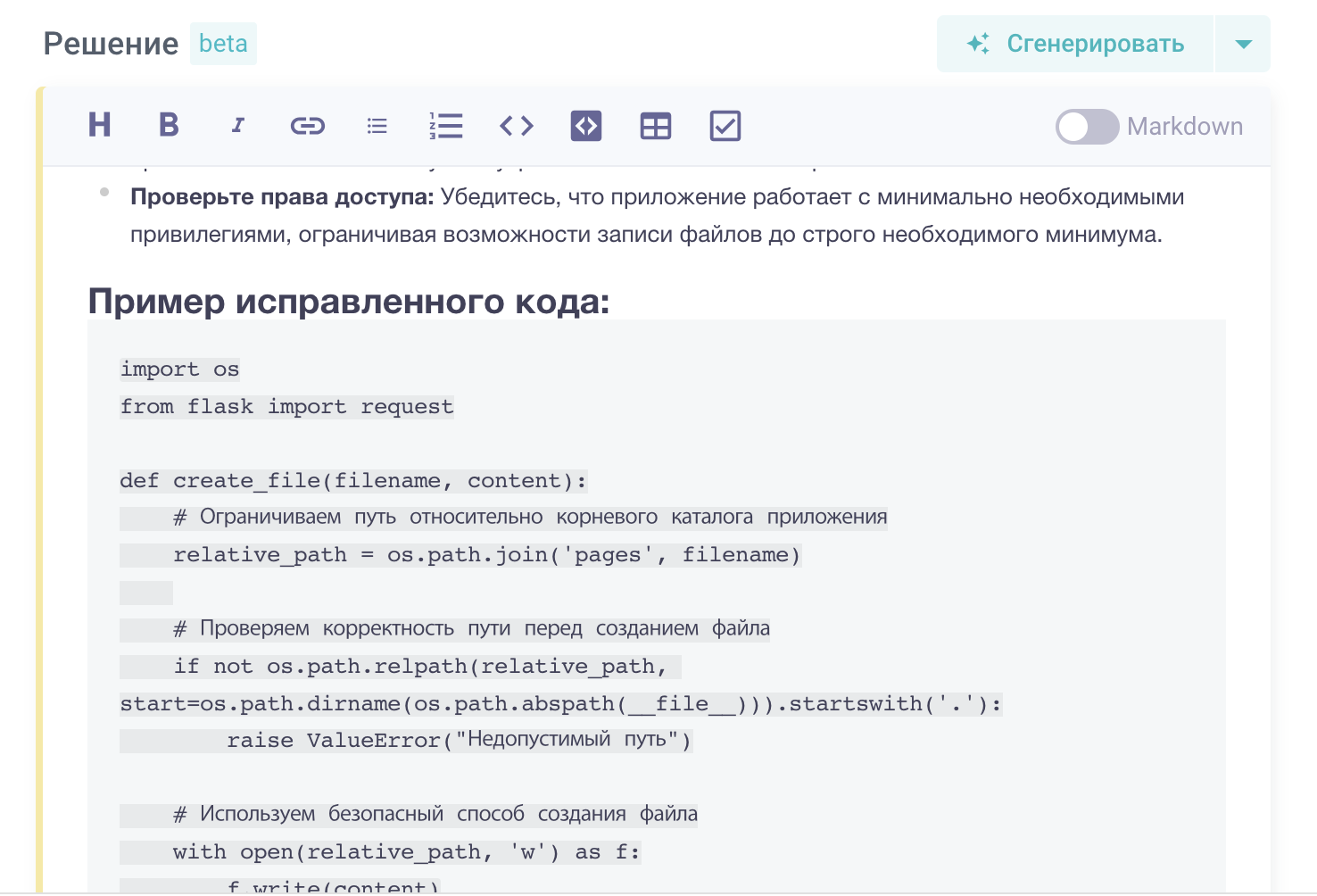Create a numbered list
Viewport: 1317px width, 896px height.
pyautogui.click(x=446, y=126)
